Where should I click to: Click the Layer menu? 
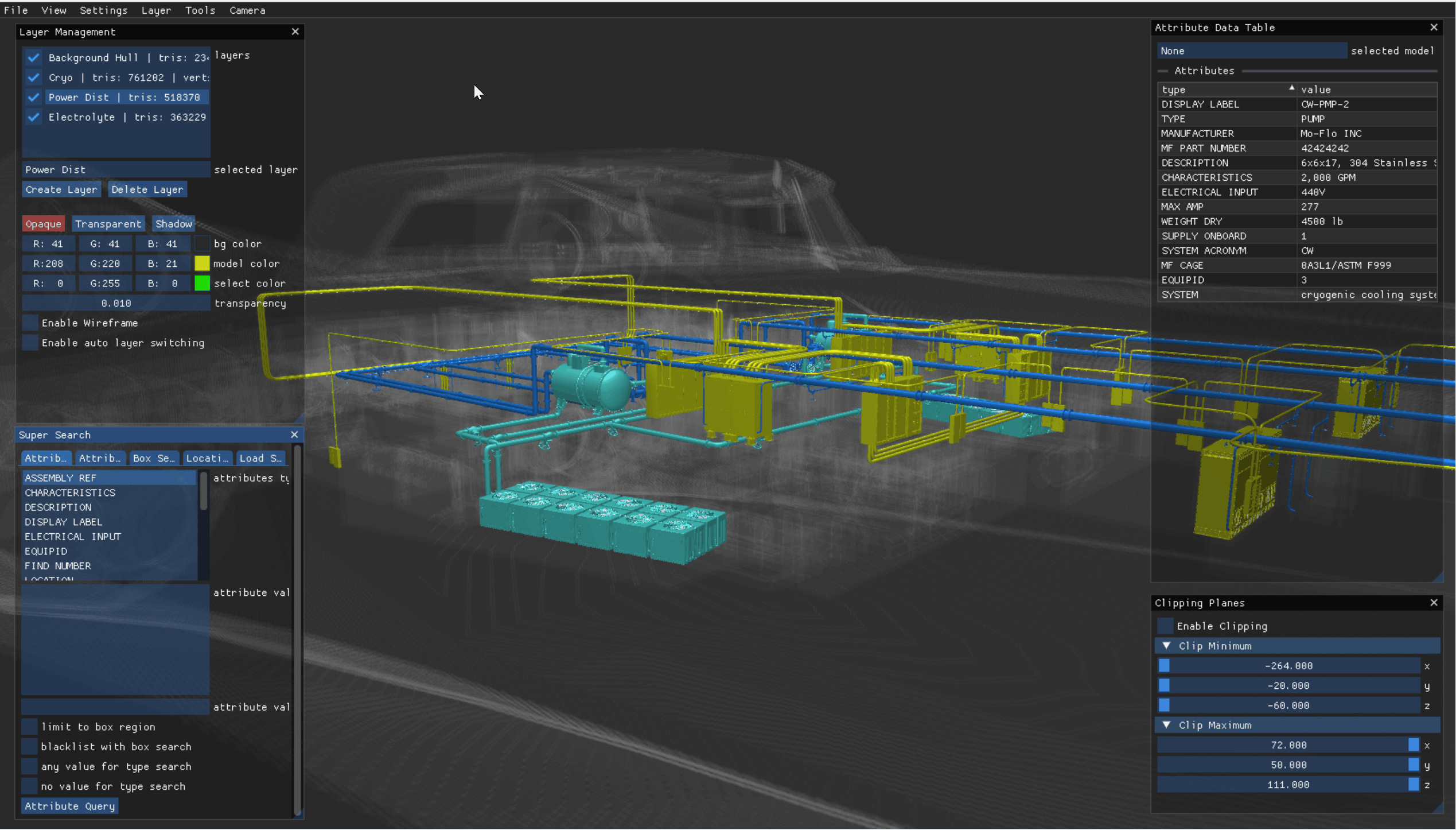(x=154, y=9)
